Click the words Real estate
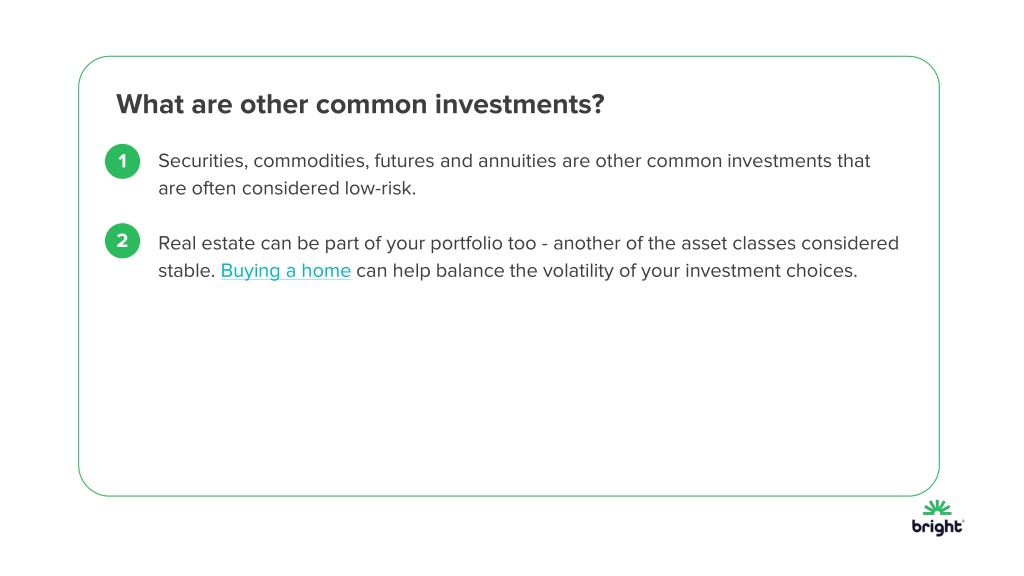1024x576 pixels. point(206,243)
